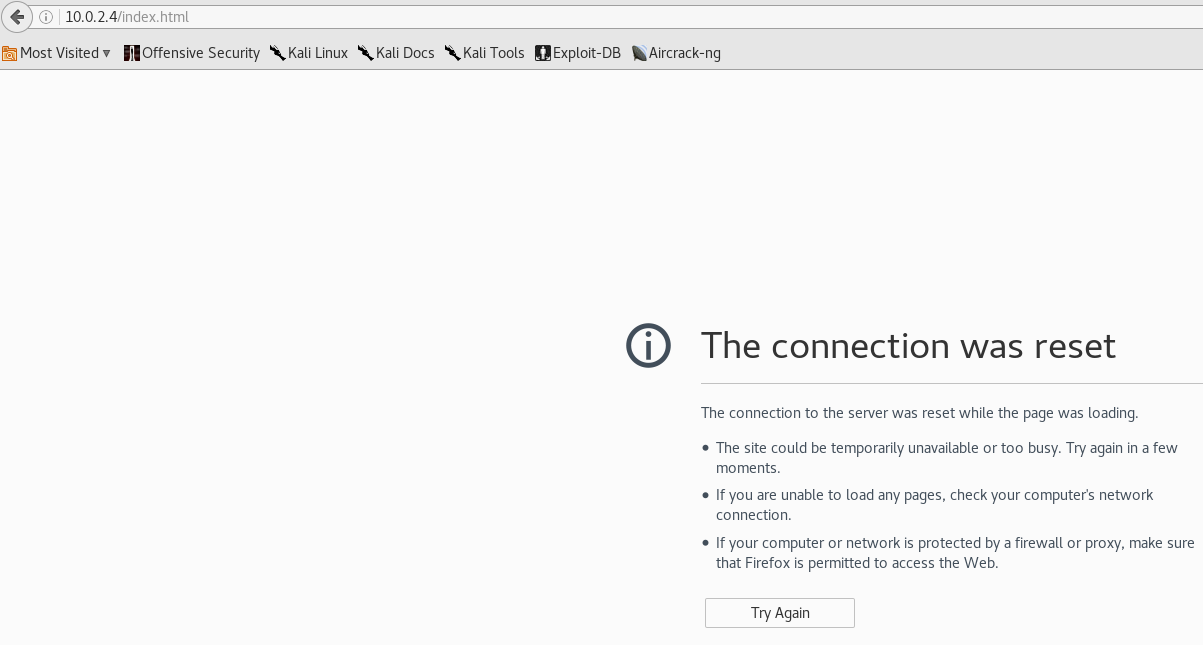Click the circled info icon beside error heading
1203x645 pixels.
point(648,346)
